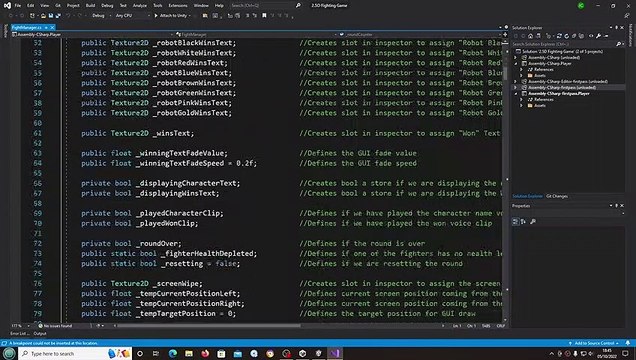The image size is (636, 360).
Task: Click the Windows taskbar search box
Action: pyautogui.click(x=75, y=354)
